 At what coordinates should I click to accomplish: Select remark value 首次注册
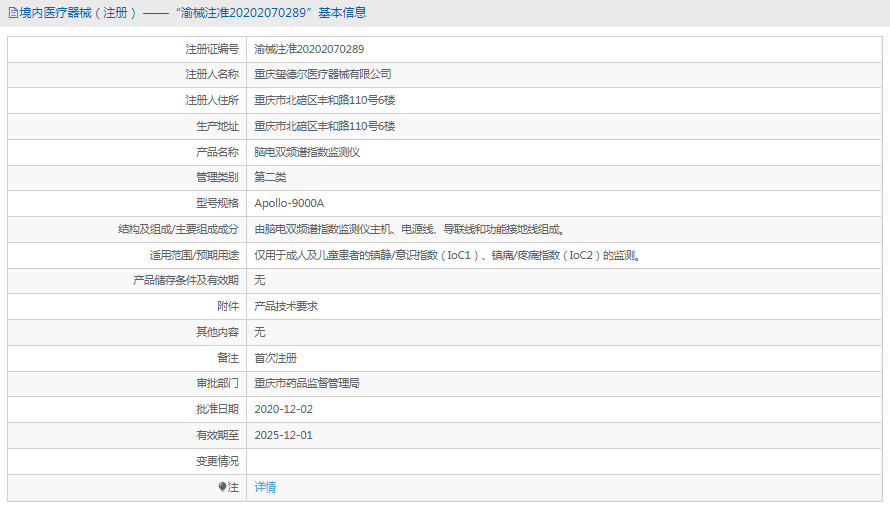[x=275, y=358]
